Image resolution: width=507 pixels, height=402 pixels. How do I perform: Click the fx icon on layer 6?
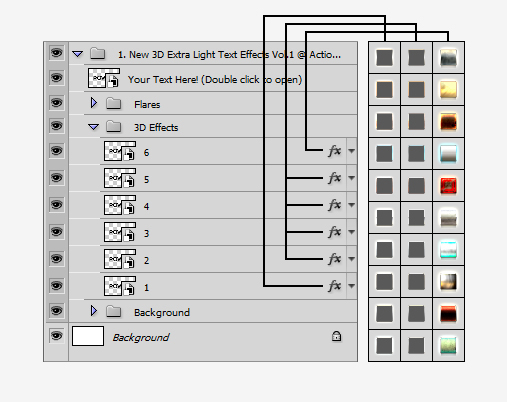[x=335, y=151]
